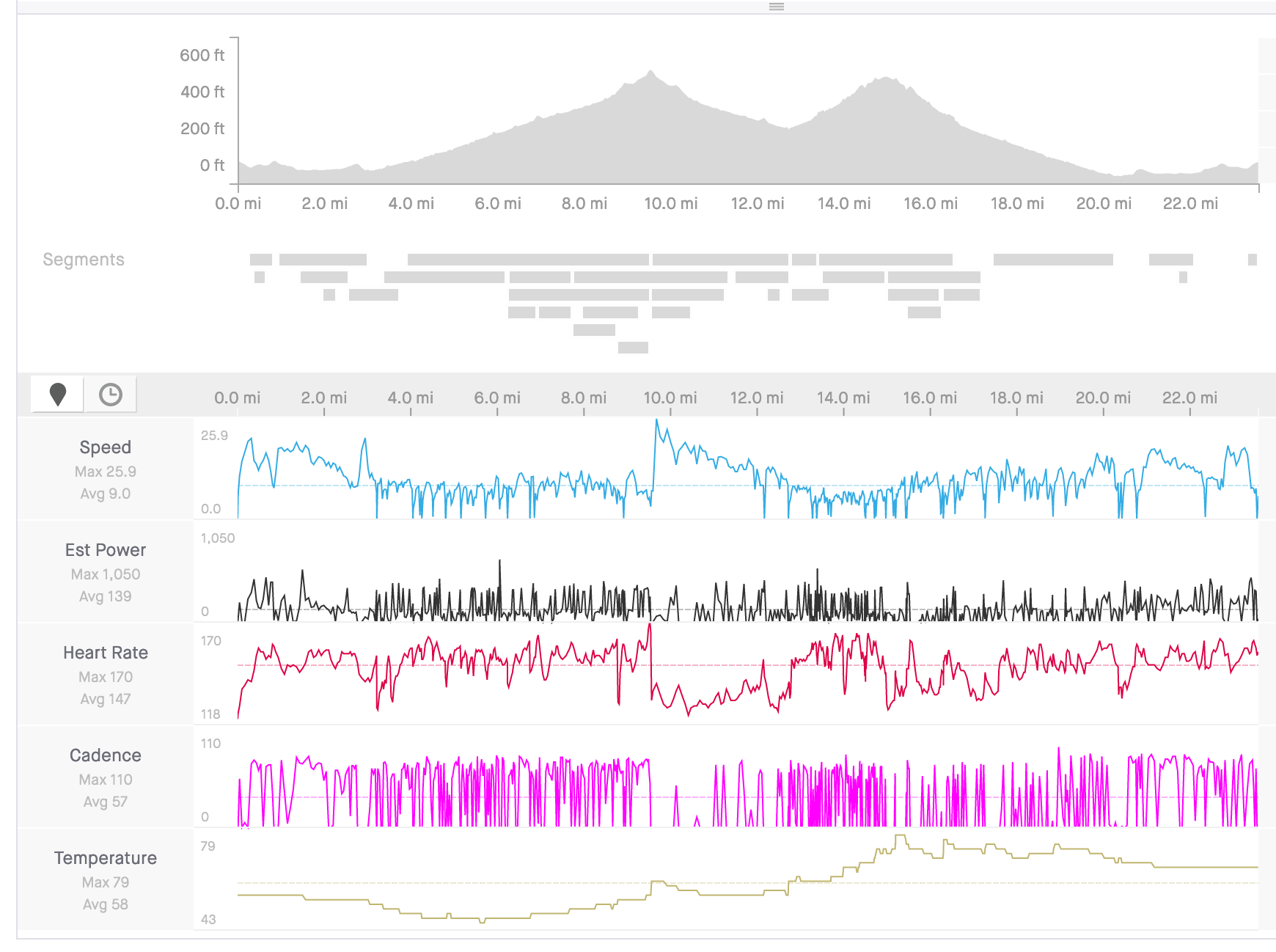1276x952 pixels.
Task: Click the second elevation peak near 15 mi
Action: 886,78
